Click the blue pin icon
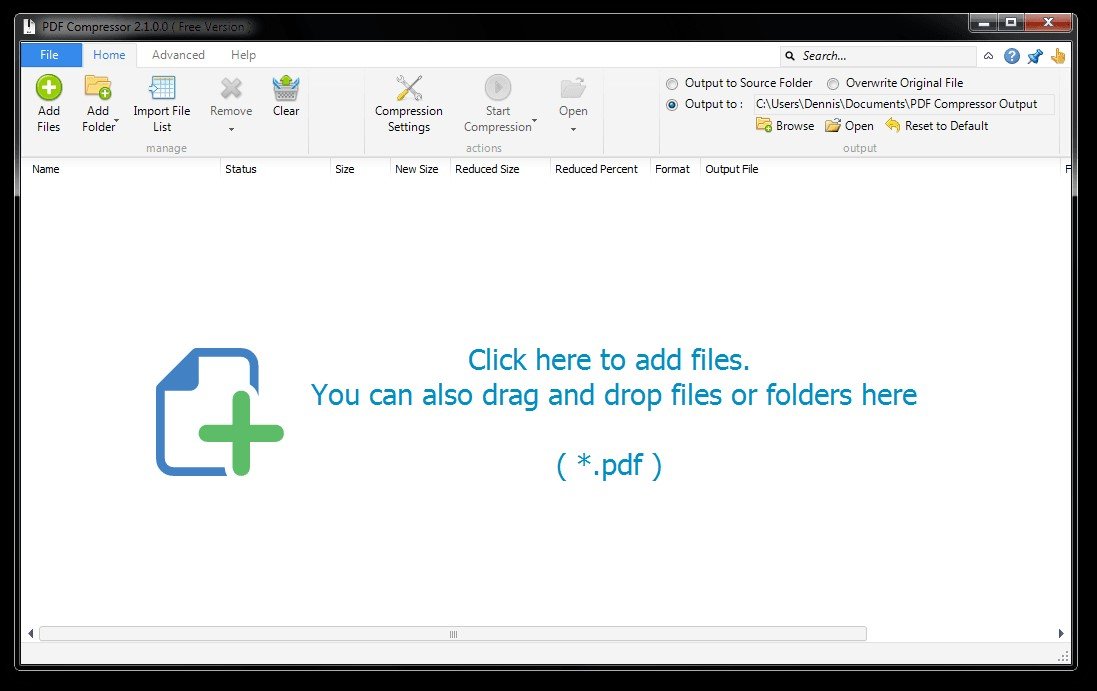This screenshot has width=1097, height=691. (1035, 56)
